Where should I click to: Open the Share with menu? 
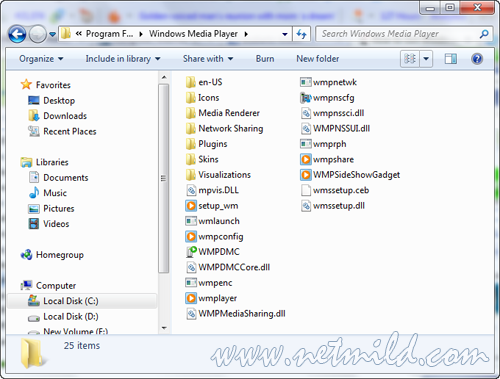(x=208, y=59)
